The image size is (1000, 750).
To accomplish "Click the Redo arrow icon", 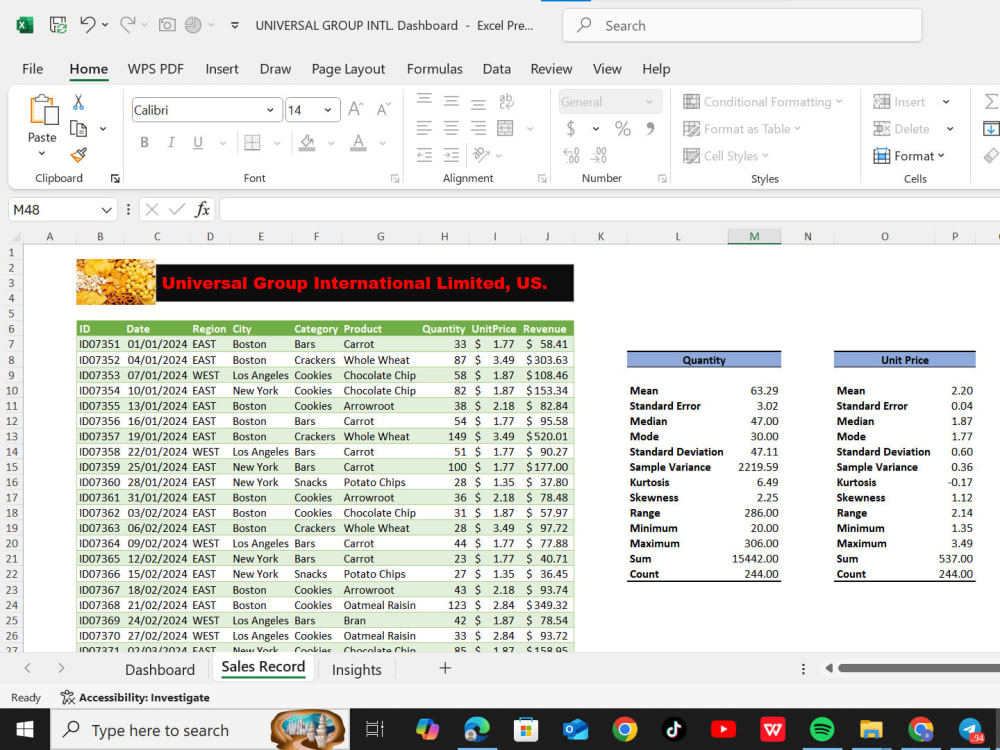I will coord(128,25).
